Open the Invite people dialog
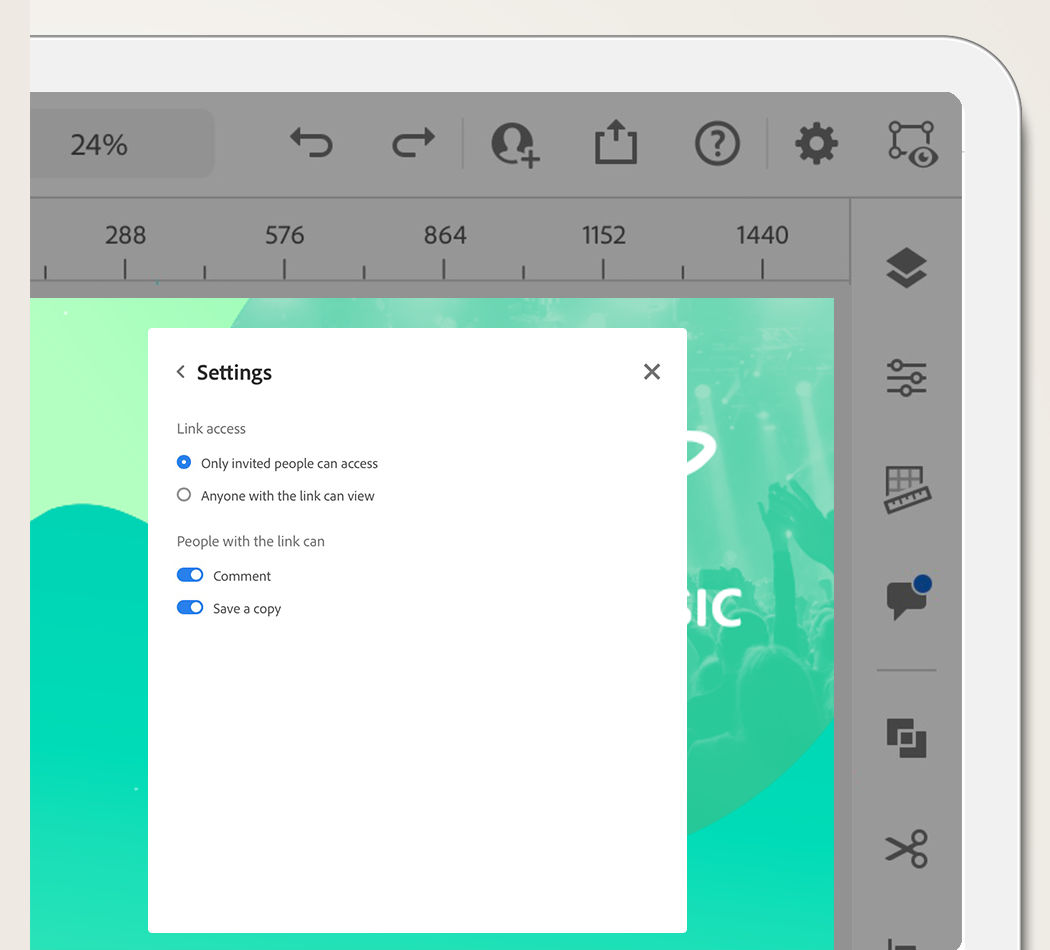Image resolution: width=1050 pixels, height=950 pixels. point(514,143)
